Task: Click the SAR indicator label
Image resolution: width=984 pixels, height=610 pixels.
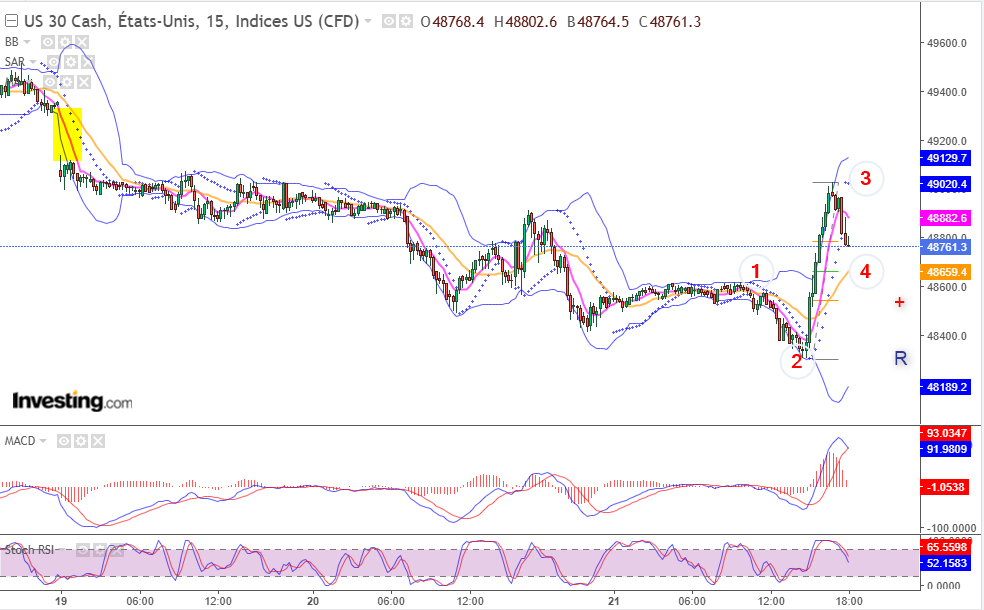Action: tap(15, 62)
